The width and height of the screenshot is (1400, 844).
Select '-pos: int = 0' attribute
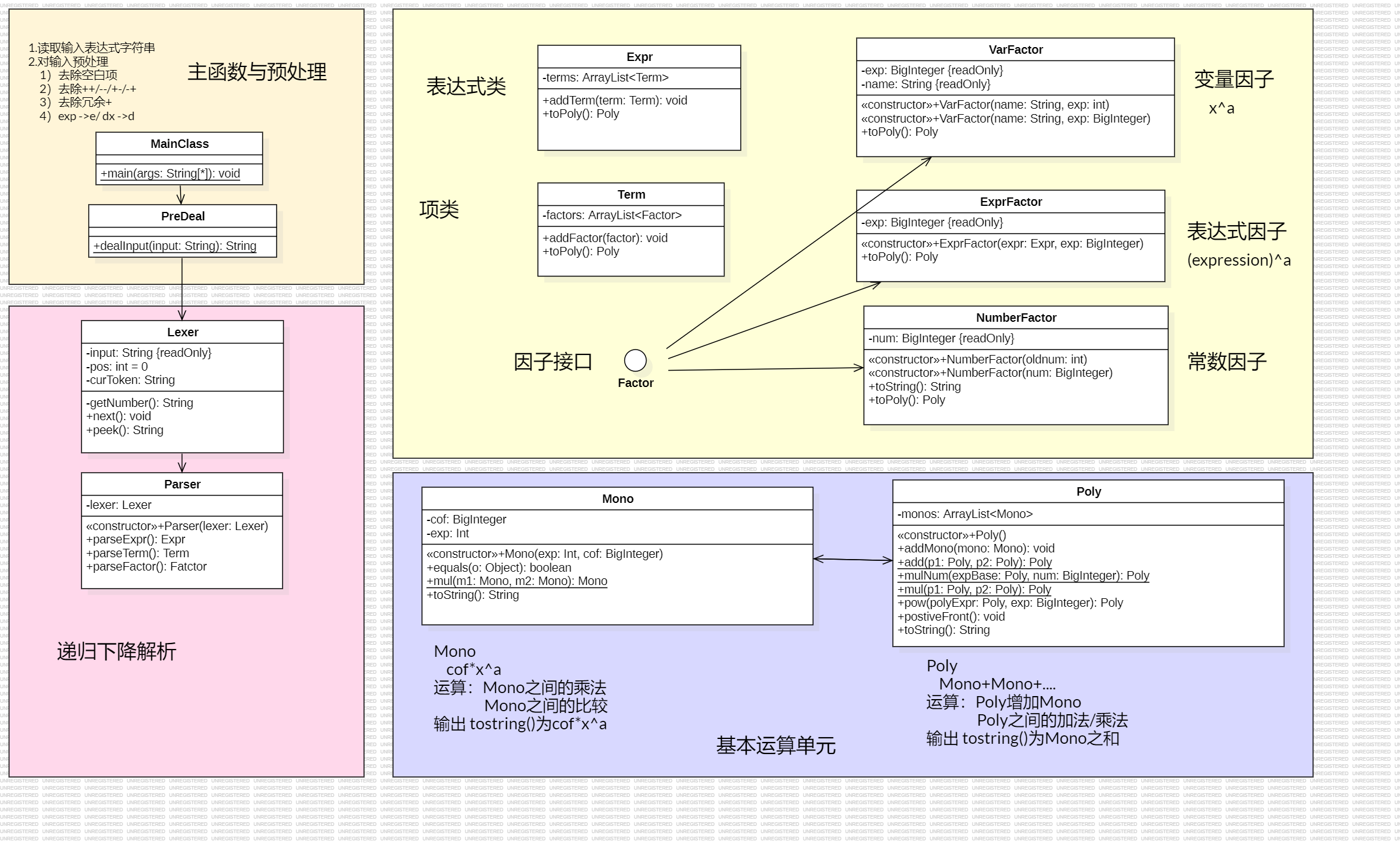click(117, 366)
